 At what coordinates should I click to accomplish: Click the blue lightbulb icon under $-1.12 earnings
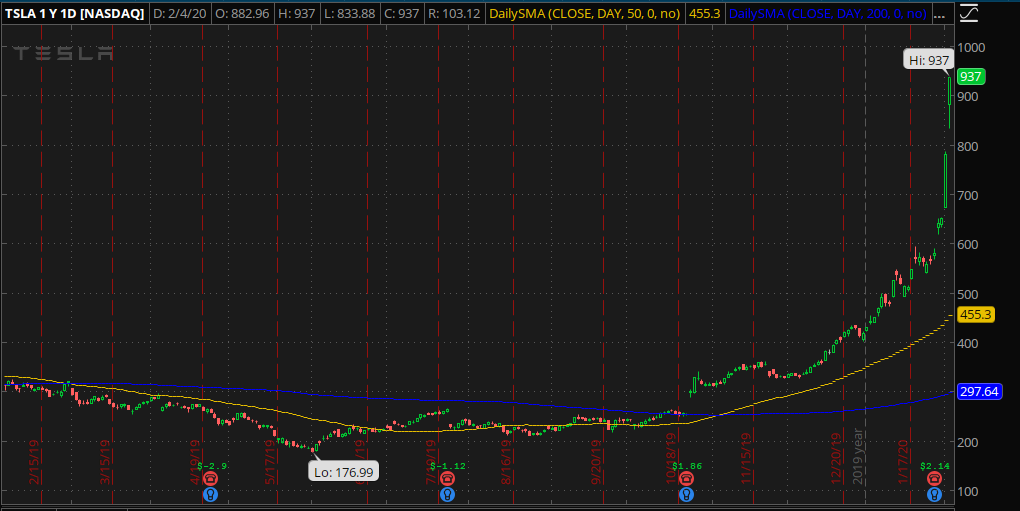point(447,495)
